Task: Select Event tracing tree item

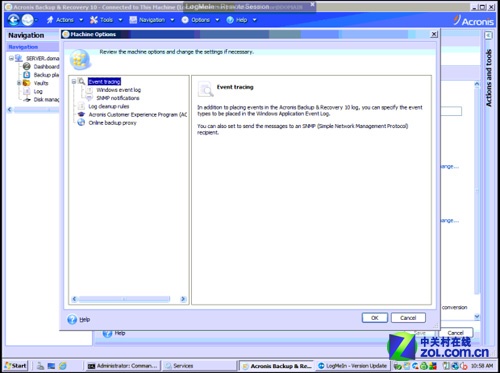Action: click(104, 82)
